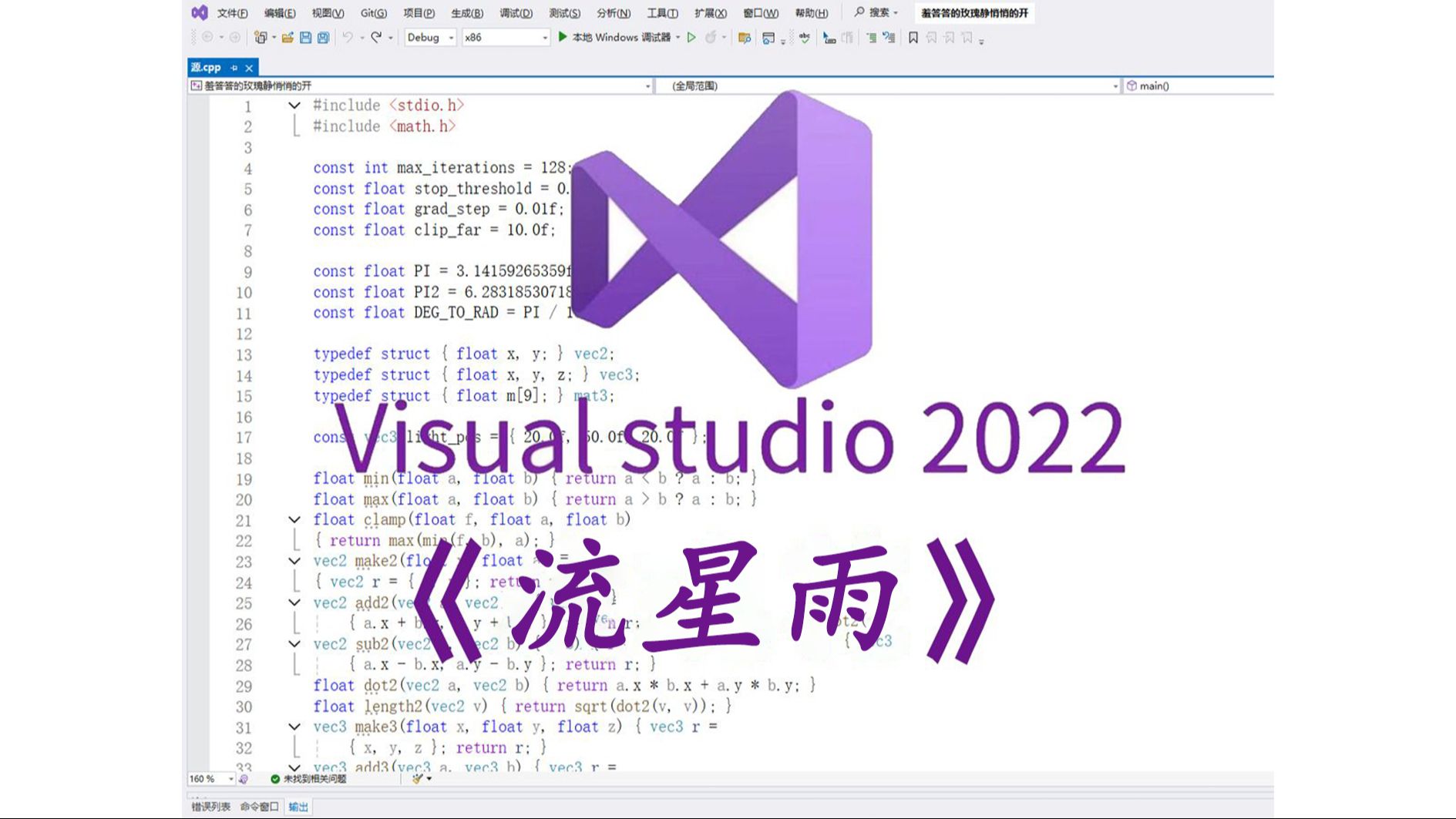Screen dimensions: 1456x819
Task: Close the 源.cpp tab
Action: point(249,68)
